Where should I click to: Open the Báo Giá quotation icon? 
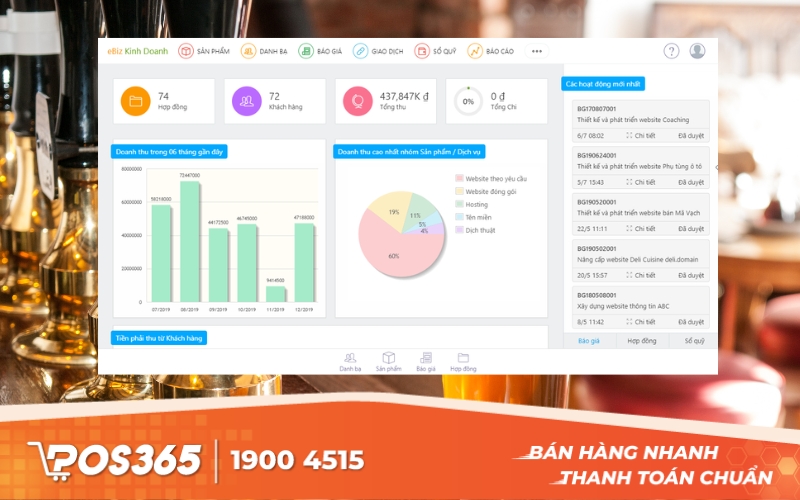[306, 51]
